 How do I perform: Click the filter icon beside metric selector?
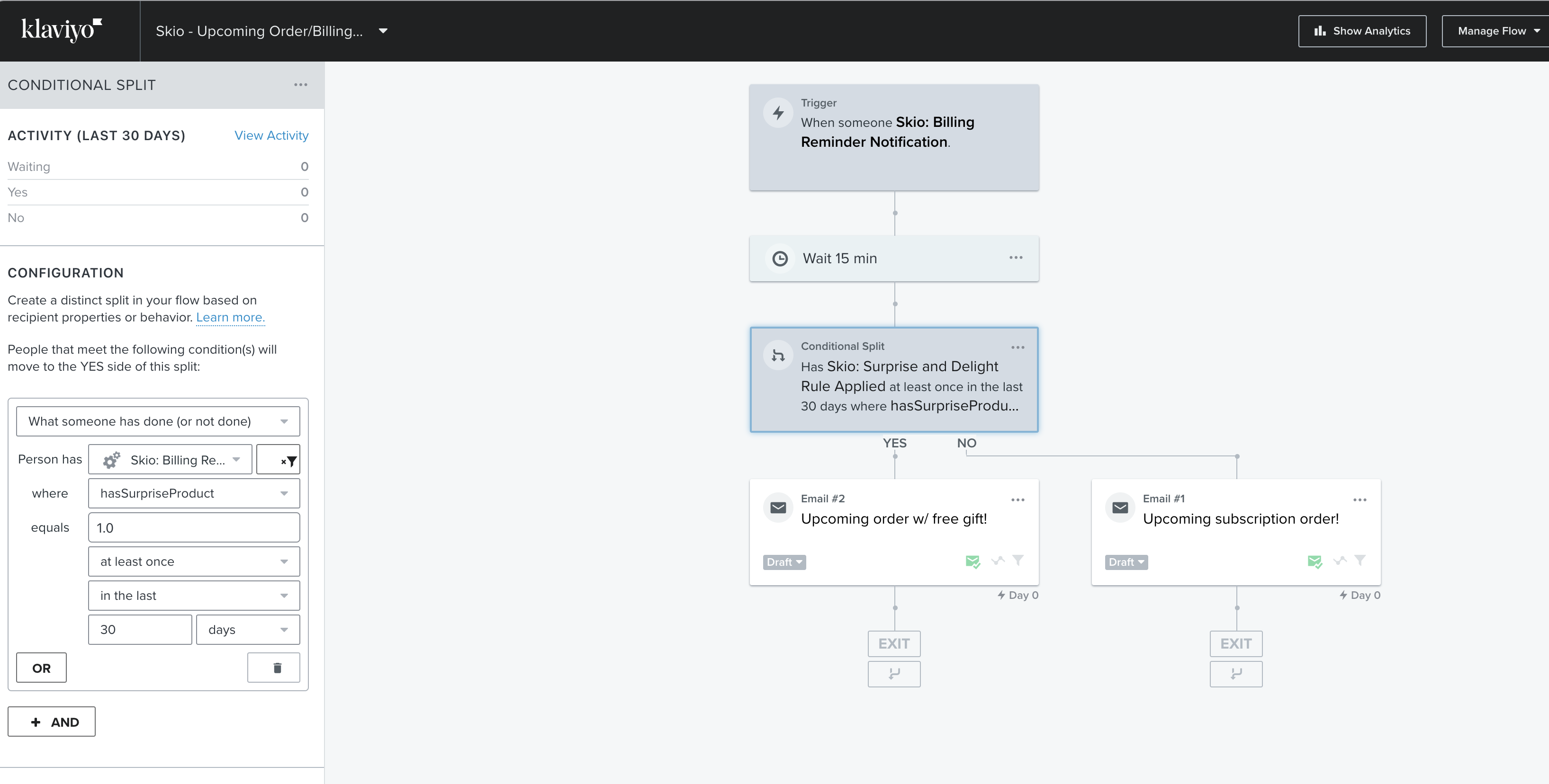click(278, 460)
